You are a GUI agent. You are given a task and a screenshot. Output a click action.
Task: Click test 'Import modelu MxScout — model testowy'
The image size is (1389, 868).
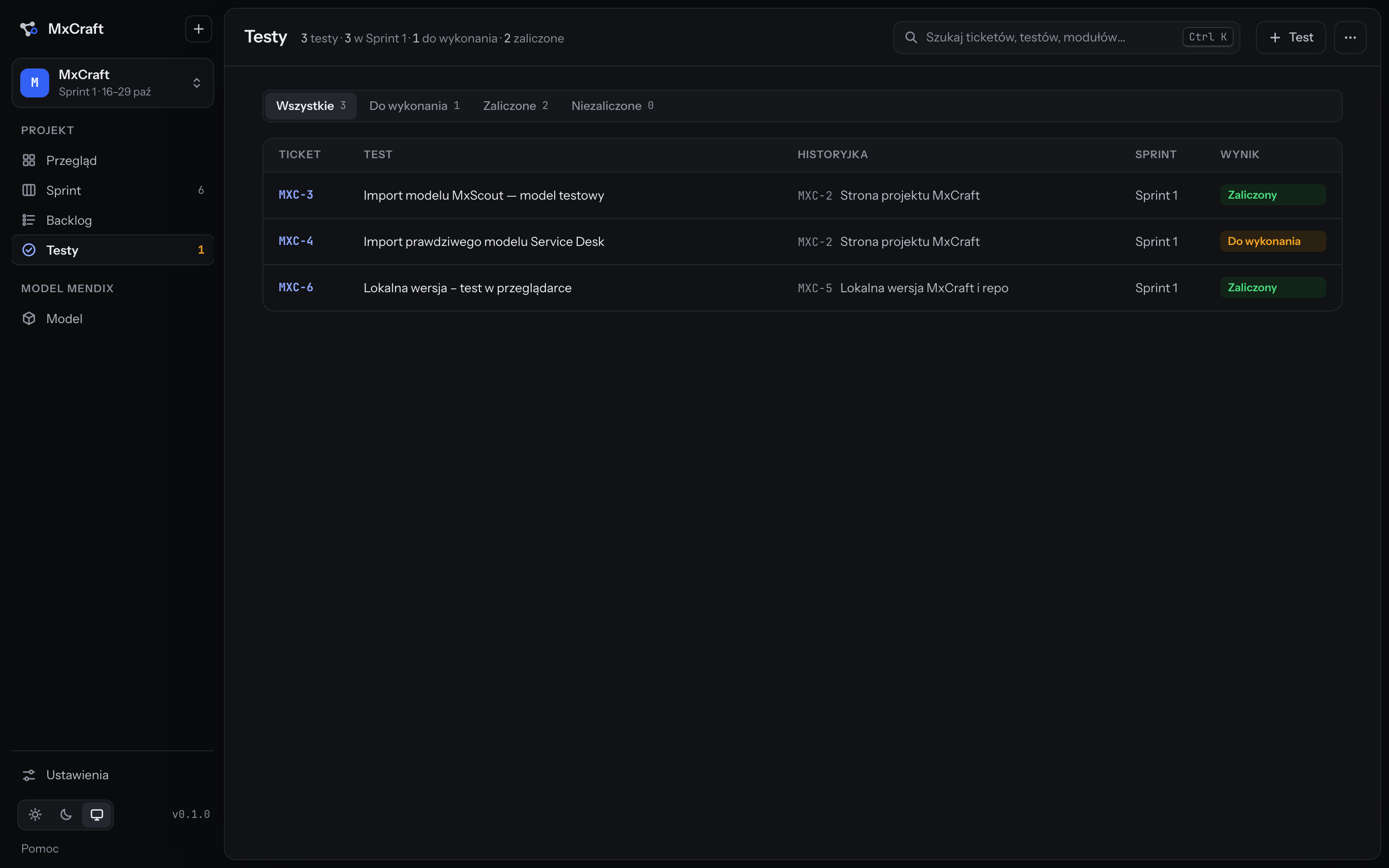[483, 195]
